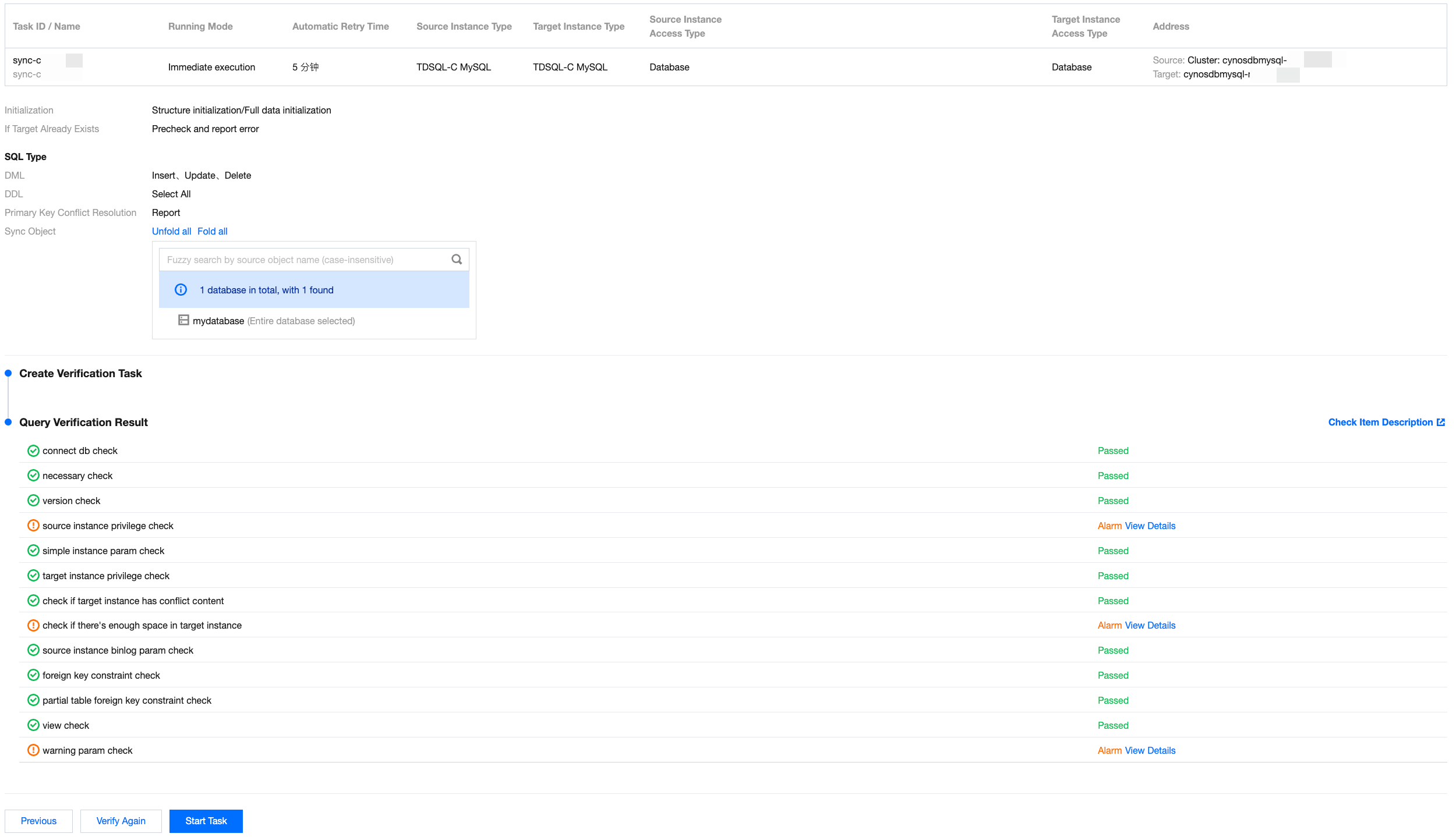This screenshot has width=1456, height=837.
Task: Click the Verify Again button
Action: 121,821
